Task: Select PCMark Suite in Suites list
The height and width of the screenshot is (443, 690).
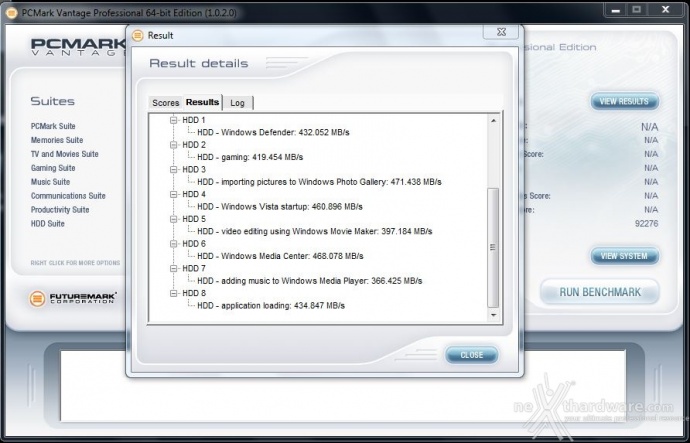Action: tap(53, 126)
